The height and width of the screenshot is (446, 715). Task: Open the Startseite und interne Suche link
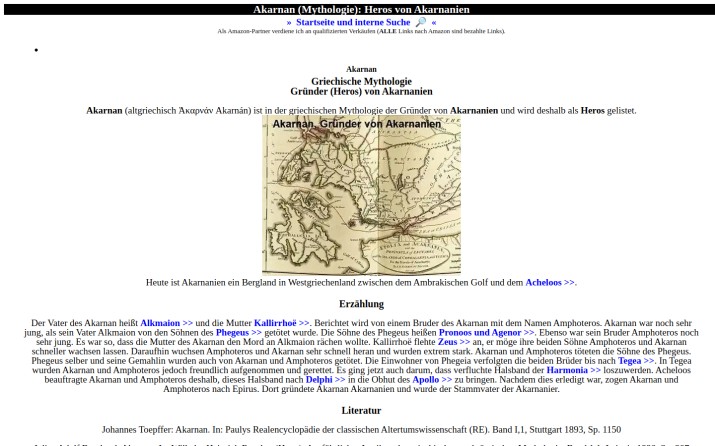click(353, 22)
